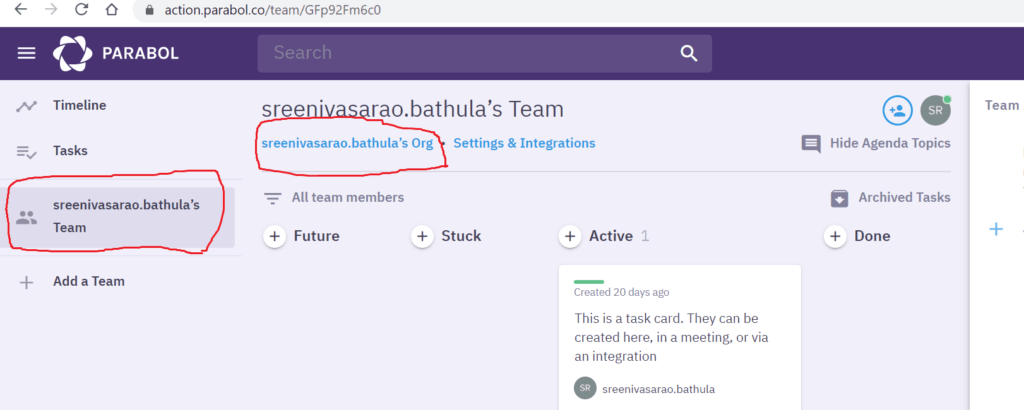
Task: Open Archived Tasks
Action: tap(904, 197)
